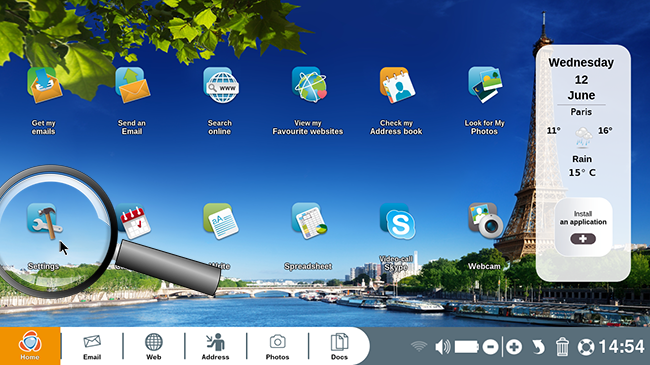Launch the Send an Email icon
The width and height of the screenshot is (650, 365).
[x=133, y=85]
